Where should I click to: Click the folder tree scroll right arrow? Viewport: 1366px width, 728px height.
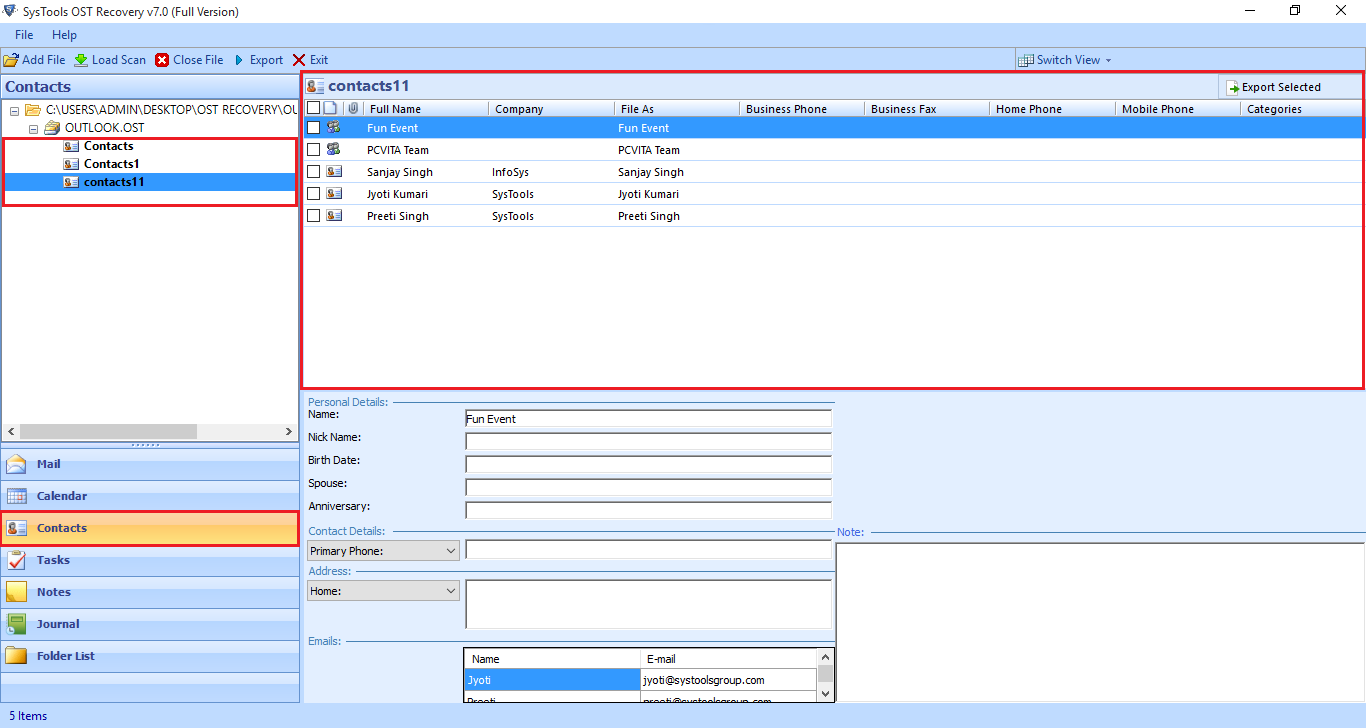[289, 431]
